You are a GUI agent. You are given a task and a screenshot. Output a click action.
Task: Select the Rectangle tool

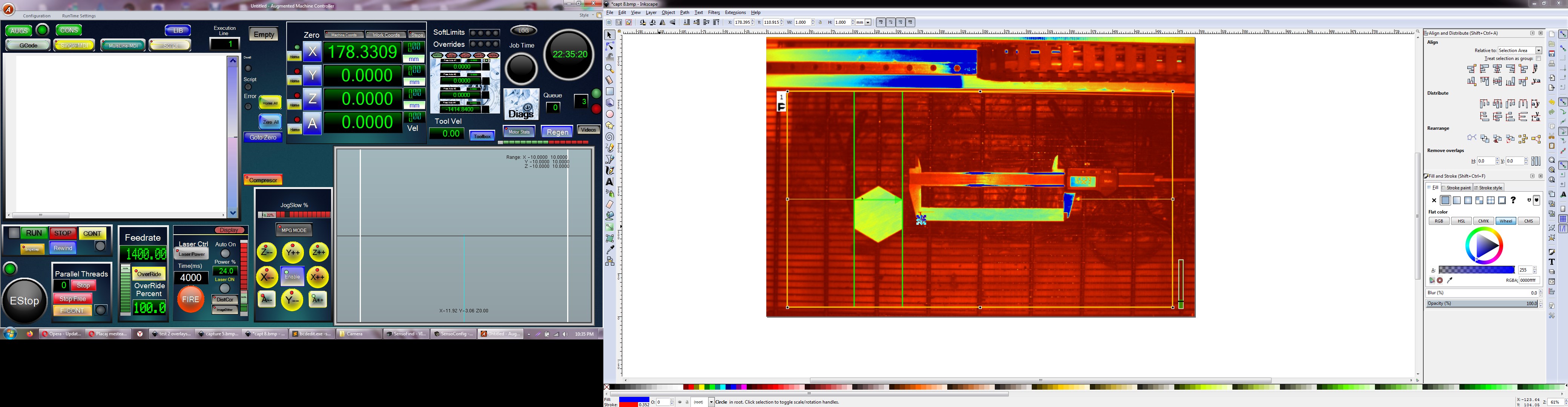click(x=609, y=91)
